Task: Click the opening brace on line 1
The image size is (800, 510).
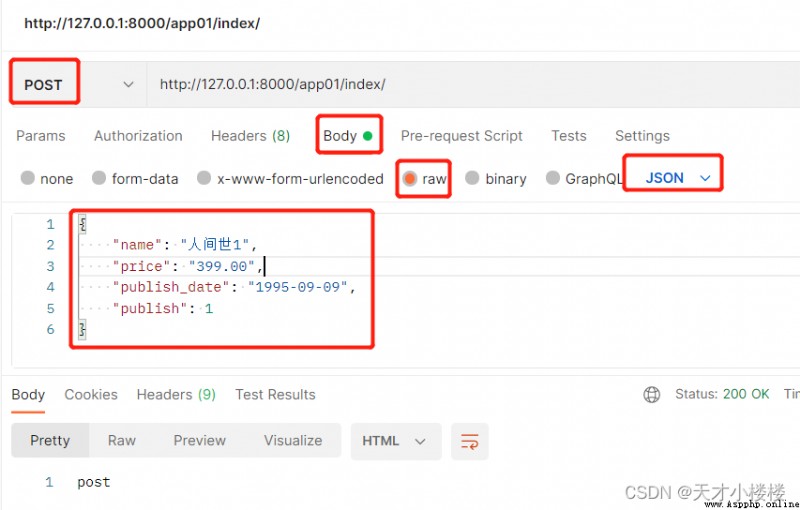Action: click(x=82, y=224)
